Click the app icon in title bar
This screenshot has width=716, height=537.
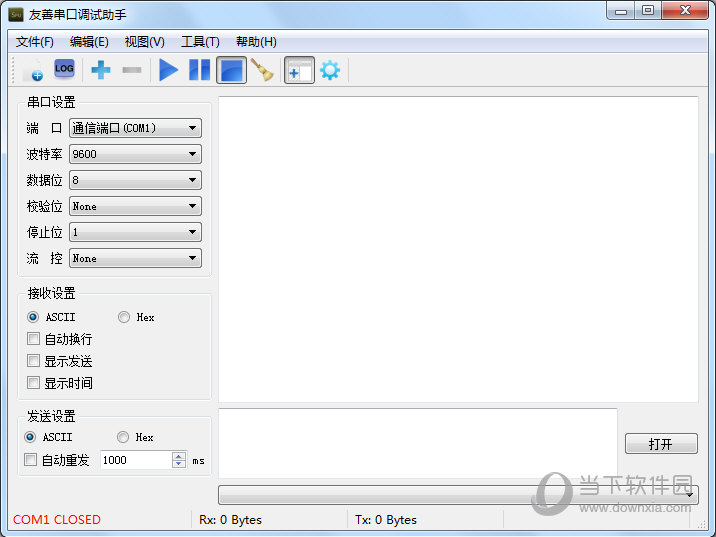(16, 15)
